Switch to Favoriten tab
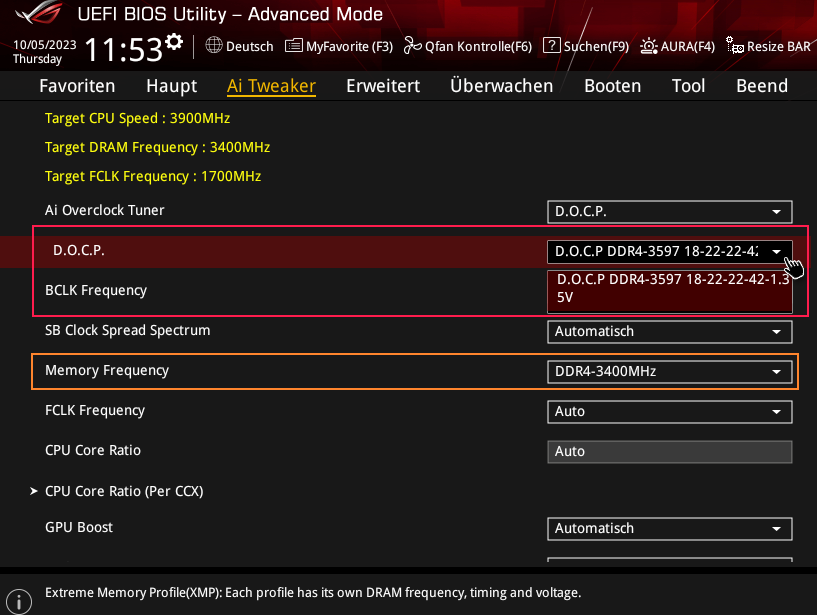 point(77,85)
